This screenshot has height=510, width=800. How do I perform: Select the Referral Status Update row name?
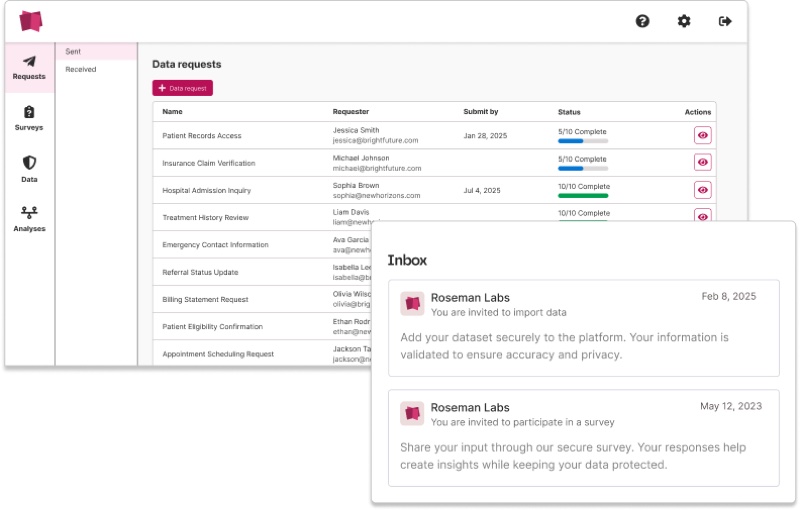[200, 272]
